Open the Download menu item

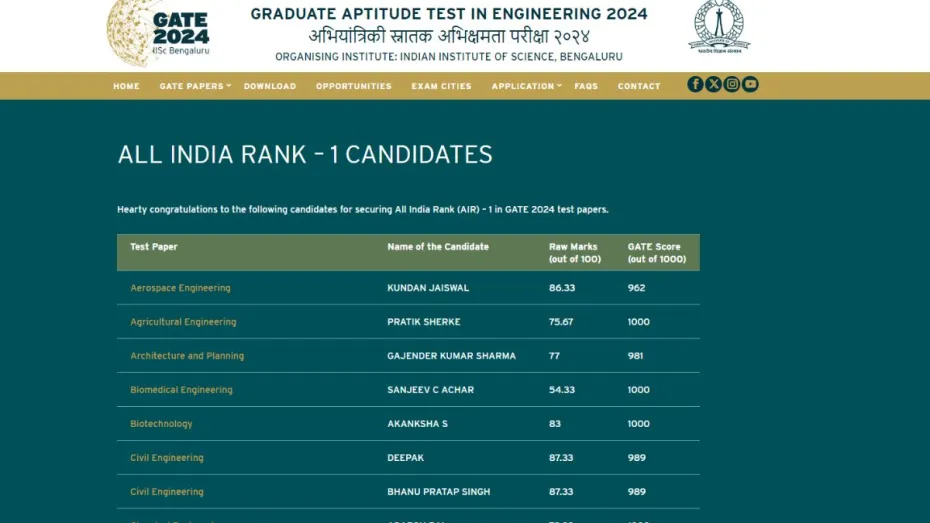tap(270, 87)
